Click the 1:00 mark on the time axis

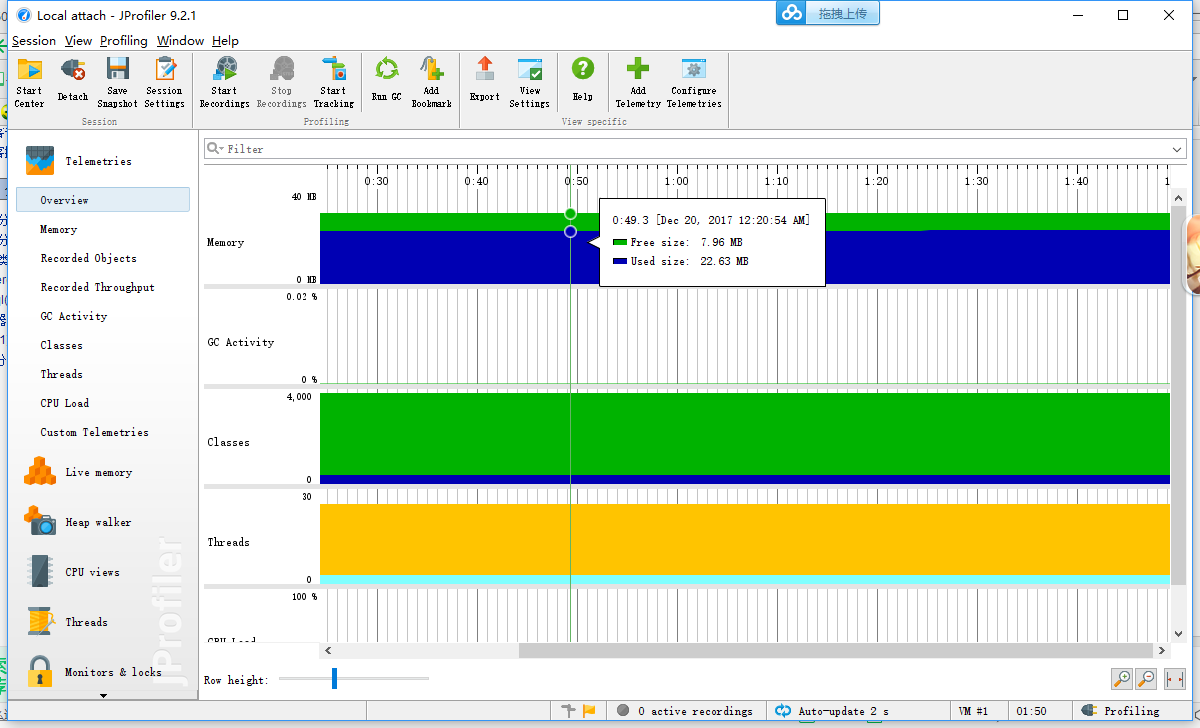pyautogui.click(x=677, y=181)
